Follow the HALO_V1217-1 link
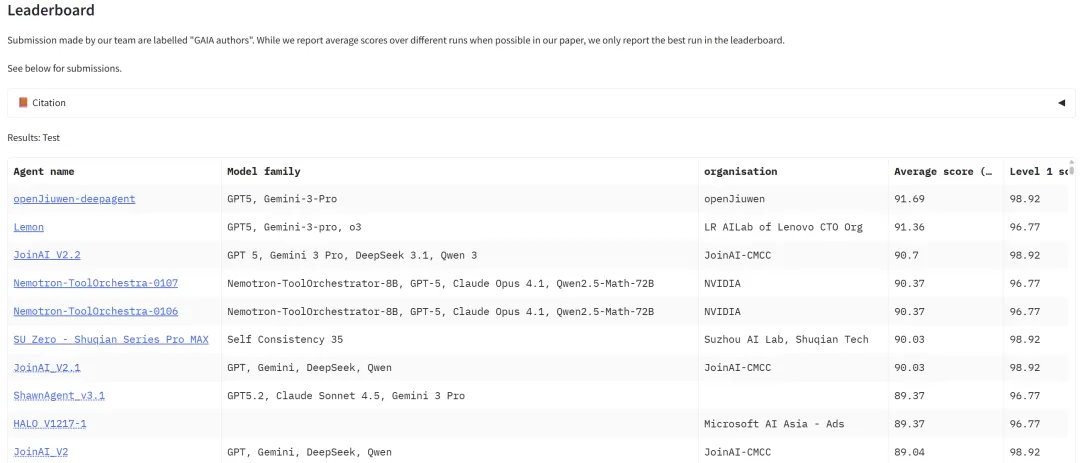 coord(50,424)
